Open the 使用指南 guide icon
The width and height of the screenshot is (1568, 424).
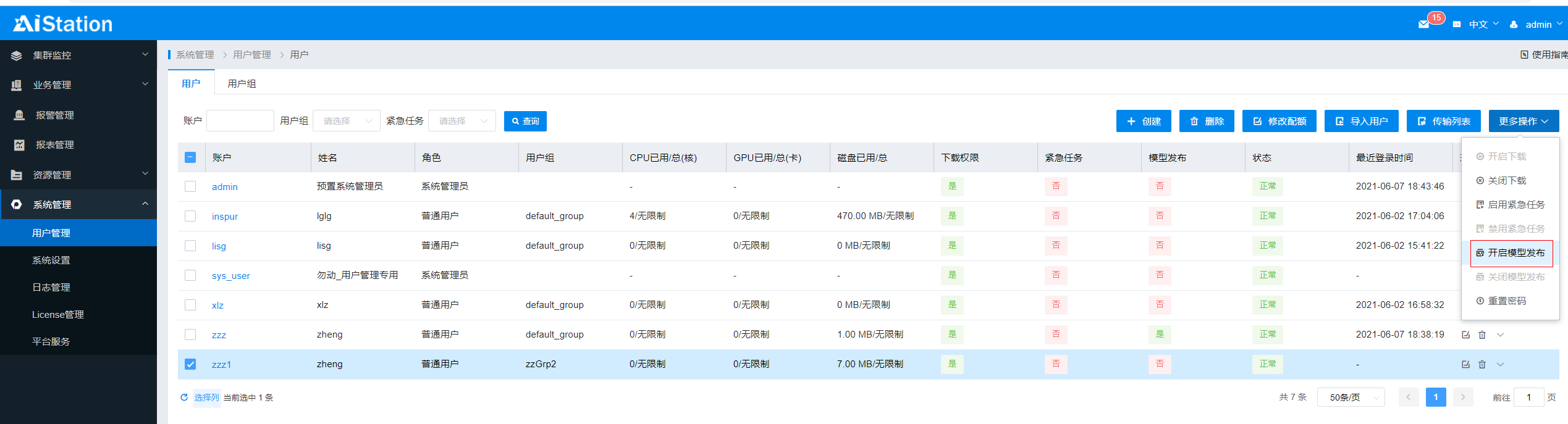tap(1525, 55)
